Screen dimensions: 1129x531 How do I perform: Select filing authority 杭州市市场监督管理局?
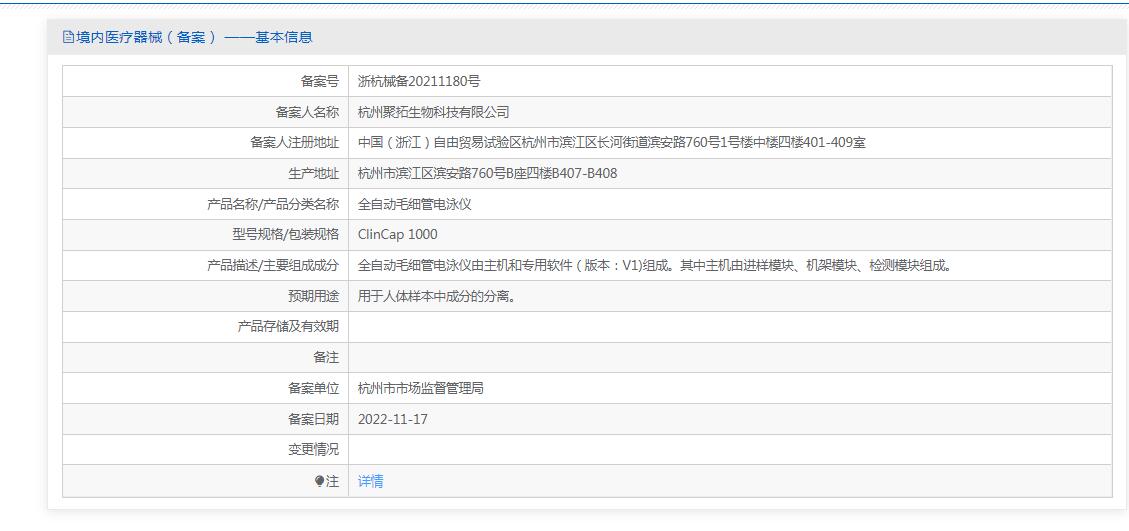point(420,388)
